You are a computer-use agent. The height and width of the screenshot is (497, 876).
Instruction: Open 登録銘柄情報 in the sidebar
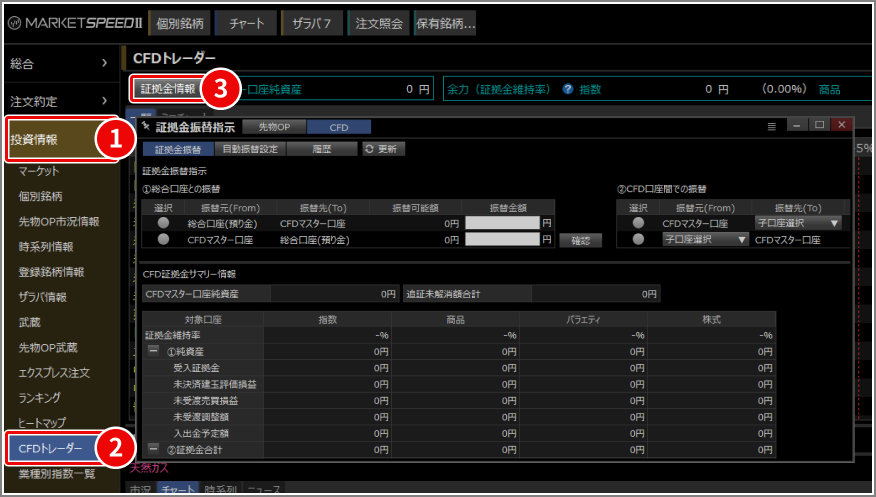click(x=51, y=272)
